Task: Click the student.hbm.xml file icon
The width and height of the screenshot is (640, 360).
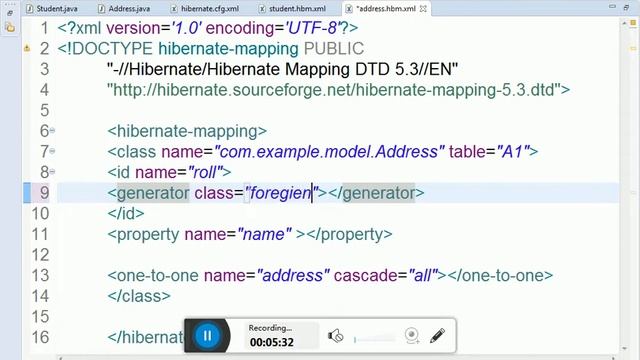Action: pos(262,9)
